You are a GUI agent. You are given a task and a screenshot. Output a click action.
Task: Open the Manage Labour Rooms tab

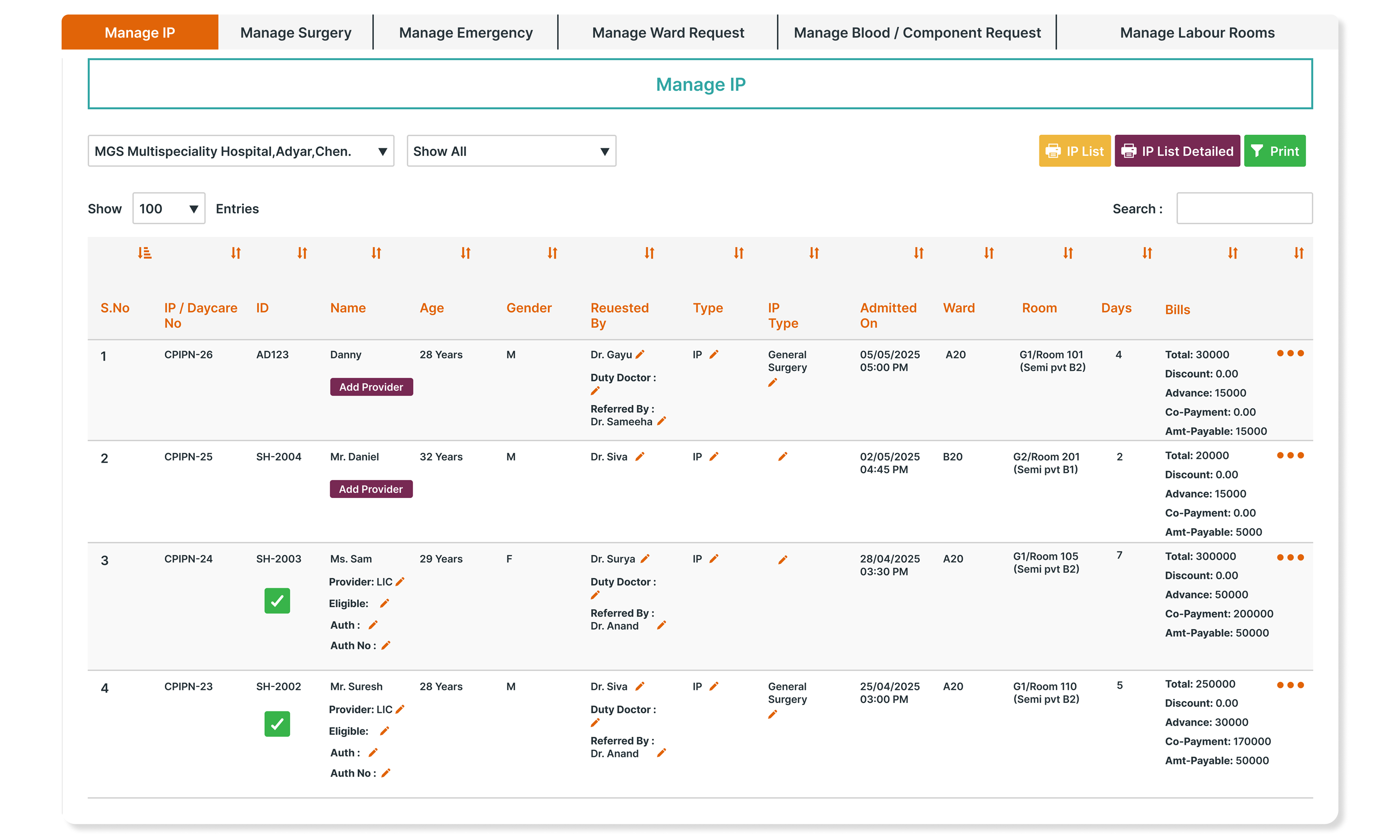pyautogui.click(x=1197, y=33)
